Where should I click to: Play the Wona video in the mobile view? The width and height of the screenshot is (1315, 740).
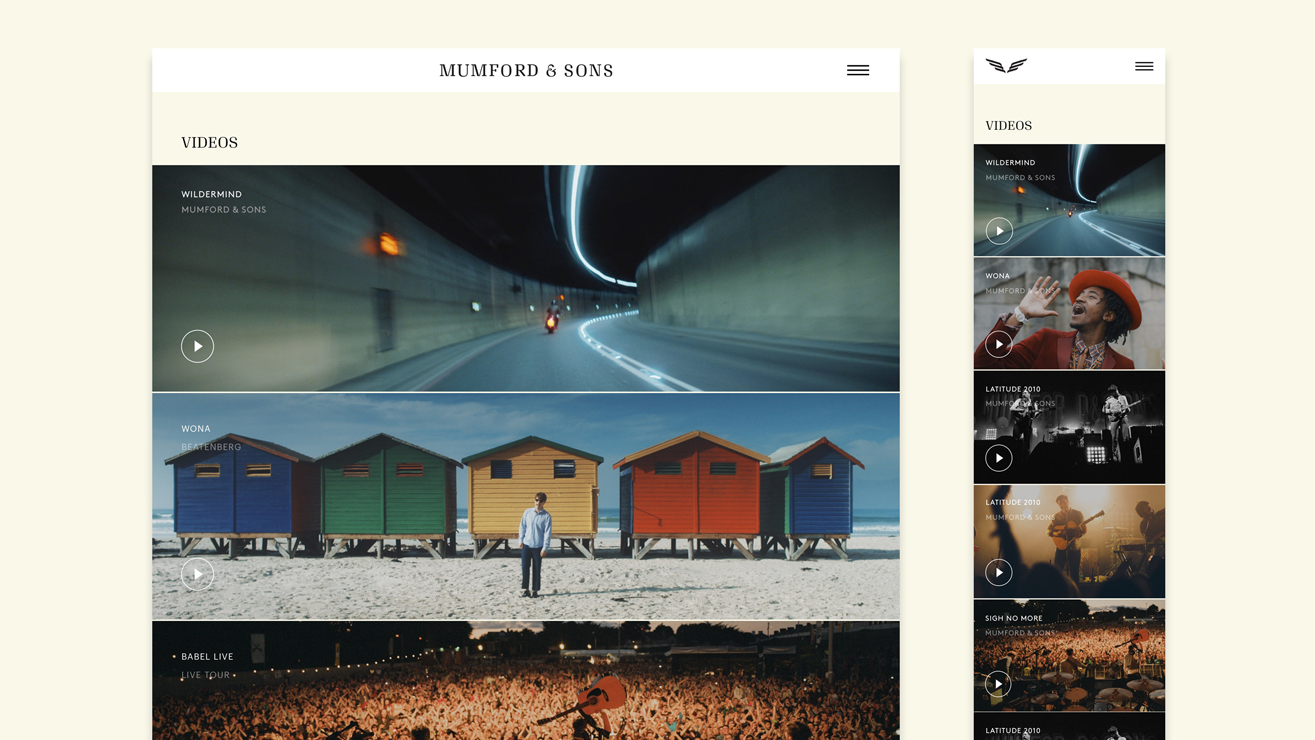[999, 344]
